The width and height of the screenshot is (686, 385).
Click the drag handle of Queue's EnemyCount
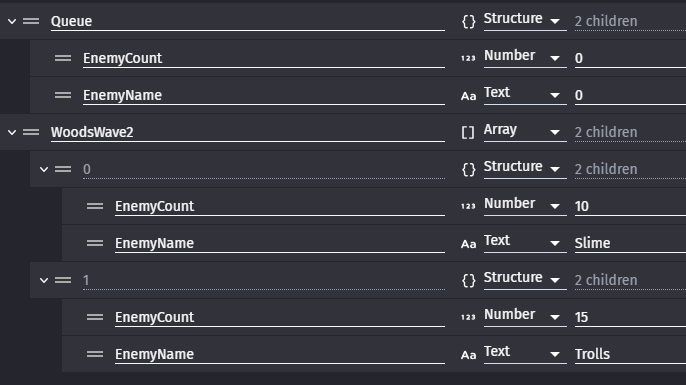pyautogui.click(x=63, y=58)
